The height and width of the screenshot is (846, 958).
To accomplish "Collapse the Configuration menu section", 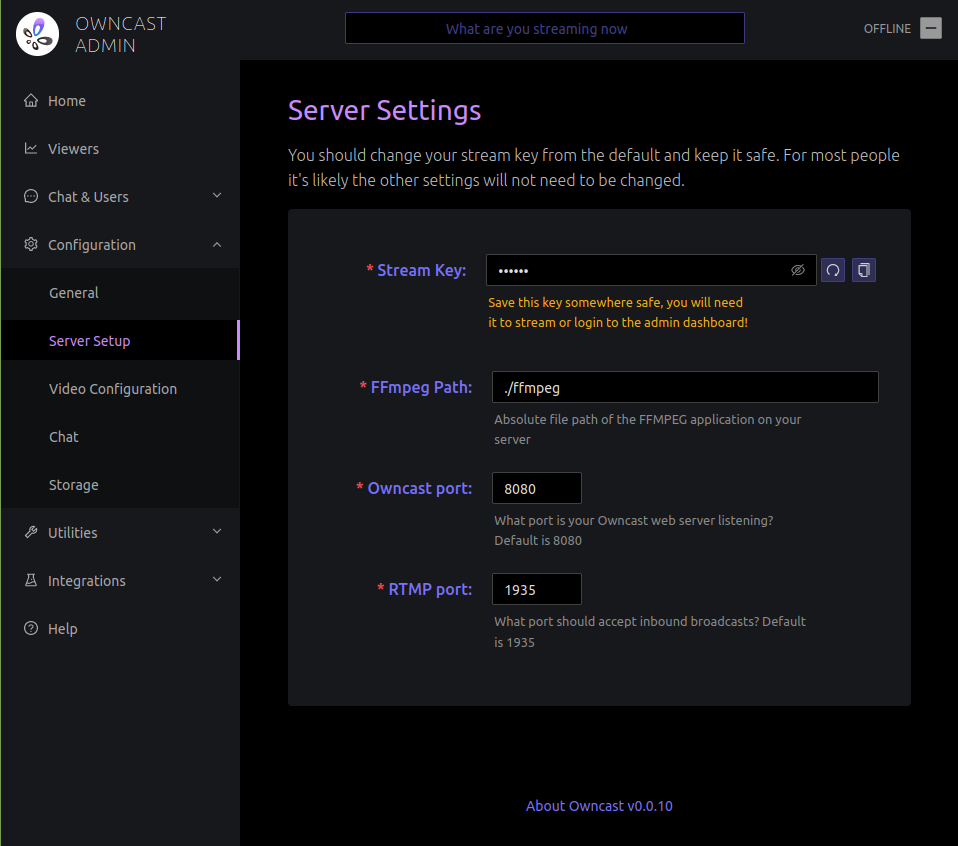I will (x=217, y=245).
